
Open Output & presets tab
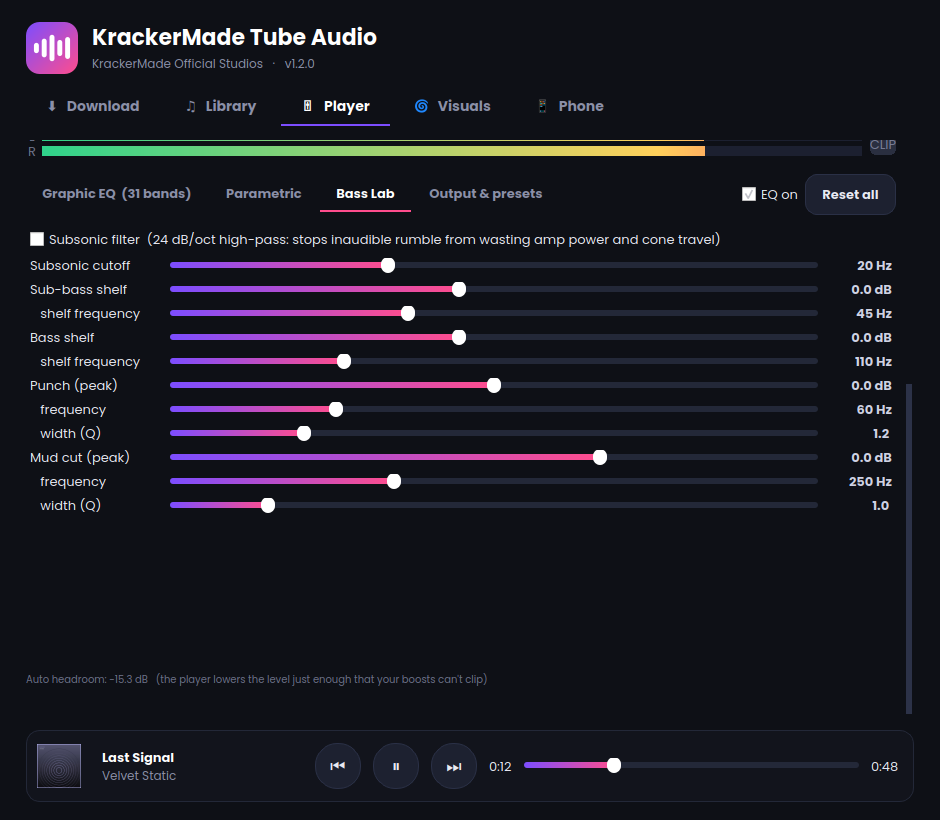486,194
